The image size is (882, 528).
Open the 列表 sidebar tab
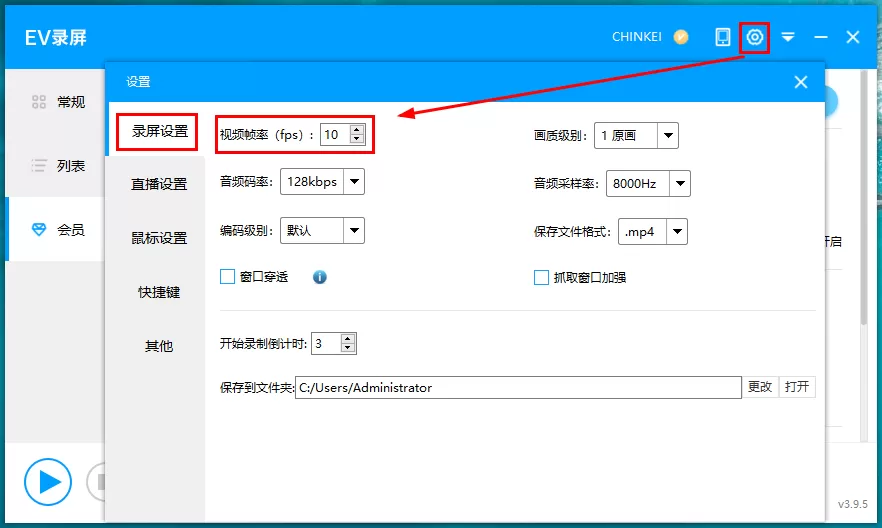tap(55, 166)
